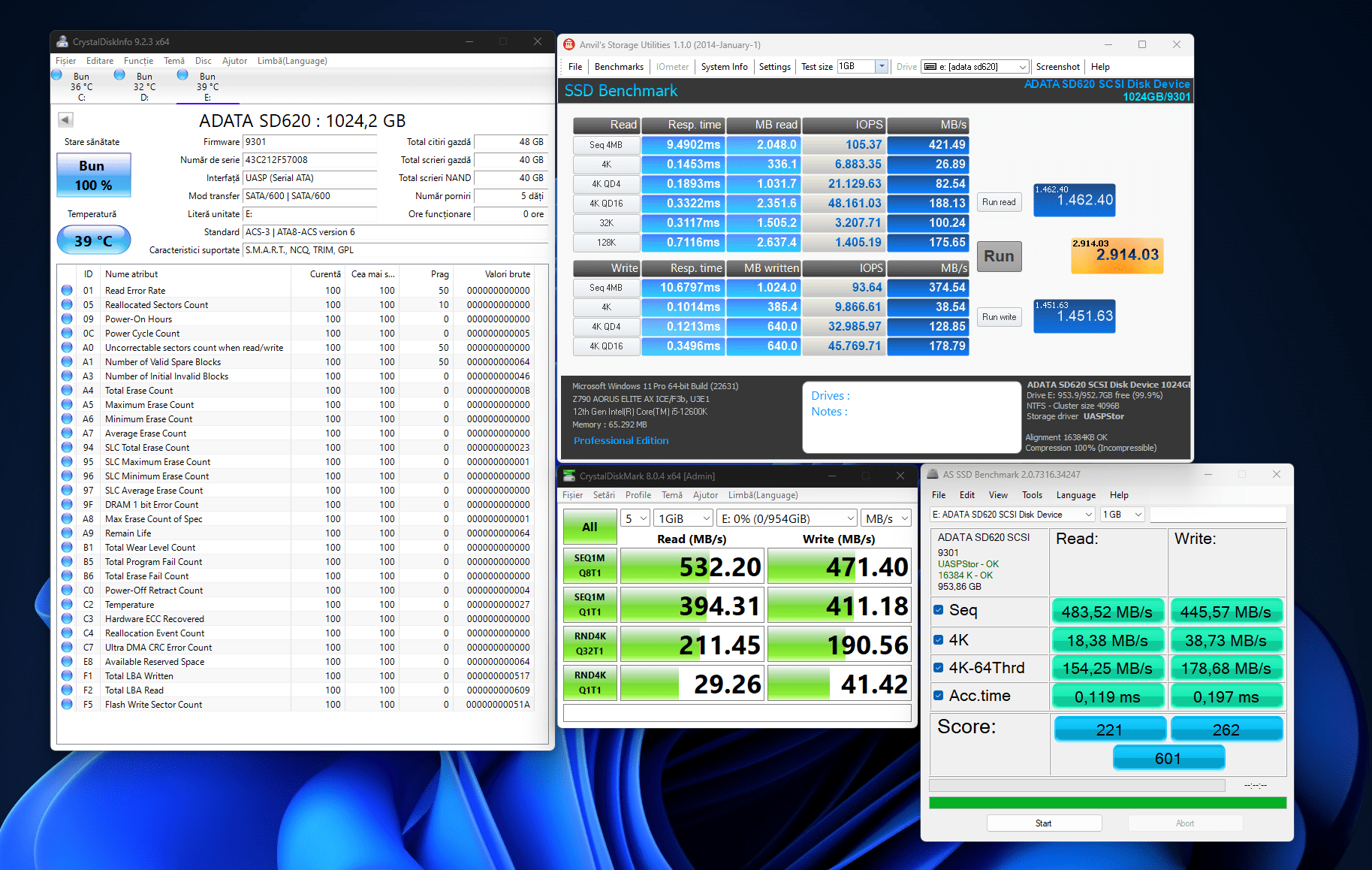The image size is (1372, 870).
Task: Select drive D: health status icon
Action: 119,75
